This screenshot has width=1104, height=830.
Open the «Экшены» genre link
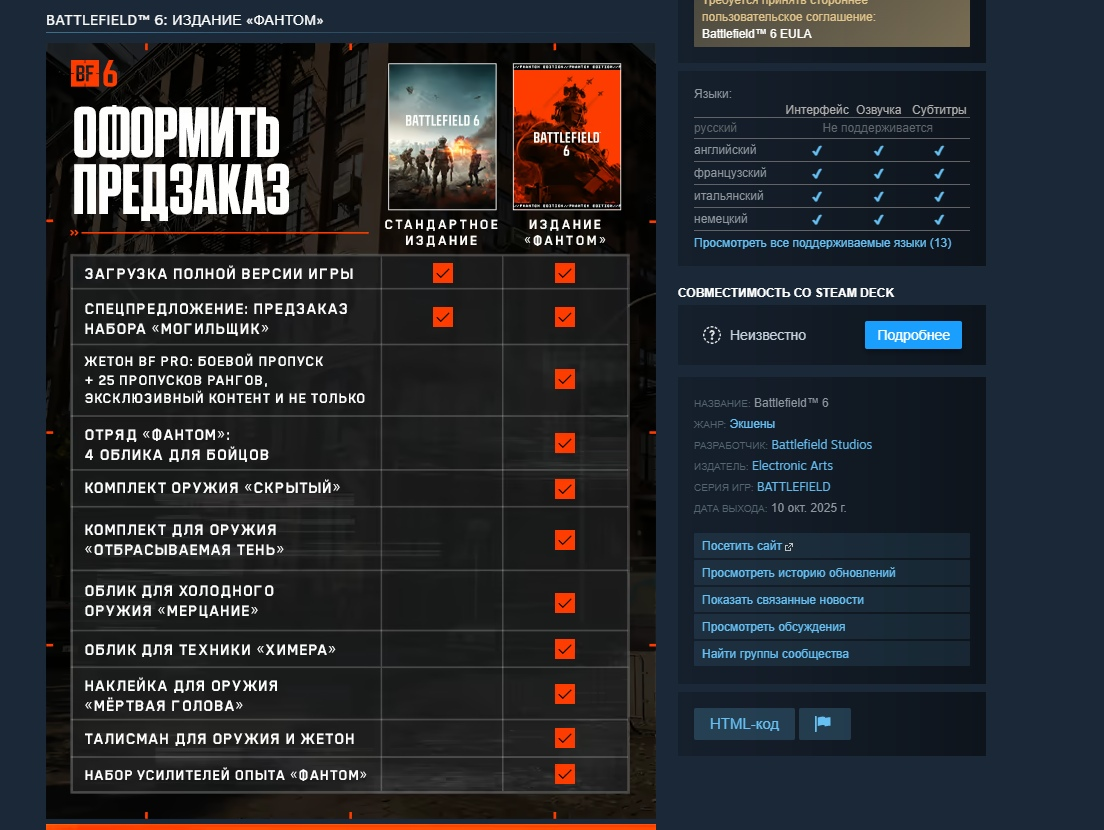pos(752,424)
